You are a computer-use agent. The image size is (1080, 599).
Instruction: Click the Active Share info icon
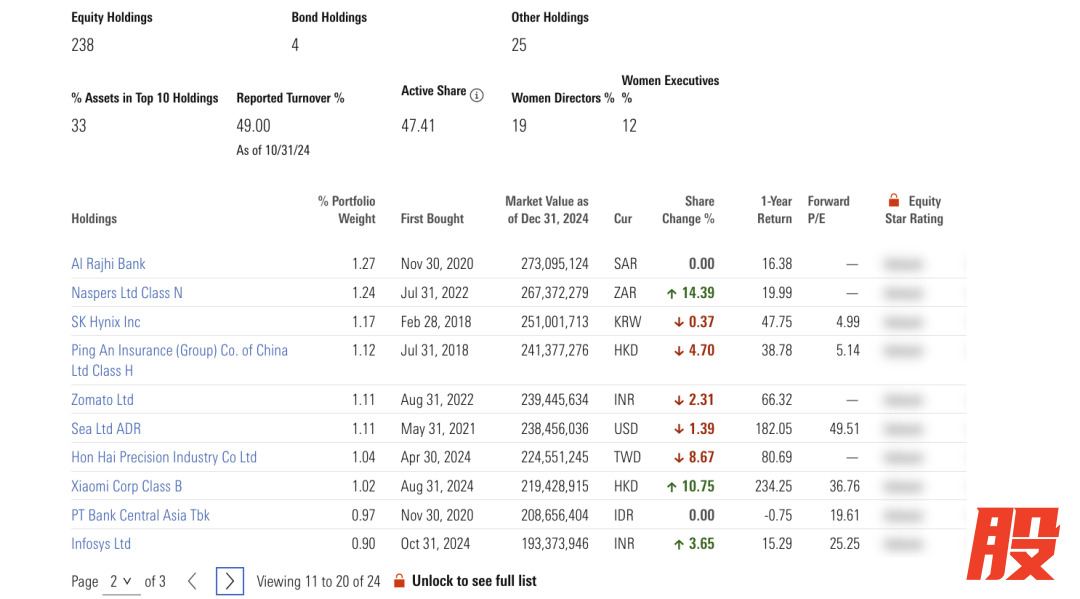477,95
